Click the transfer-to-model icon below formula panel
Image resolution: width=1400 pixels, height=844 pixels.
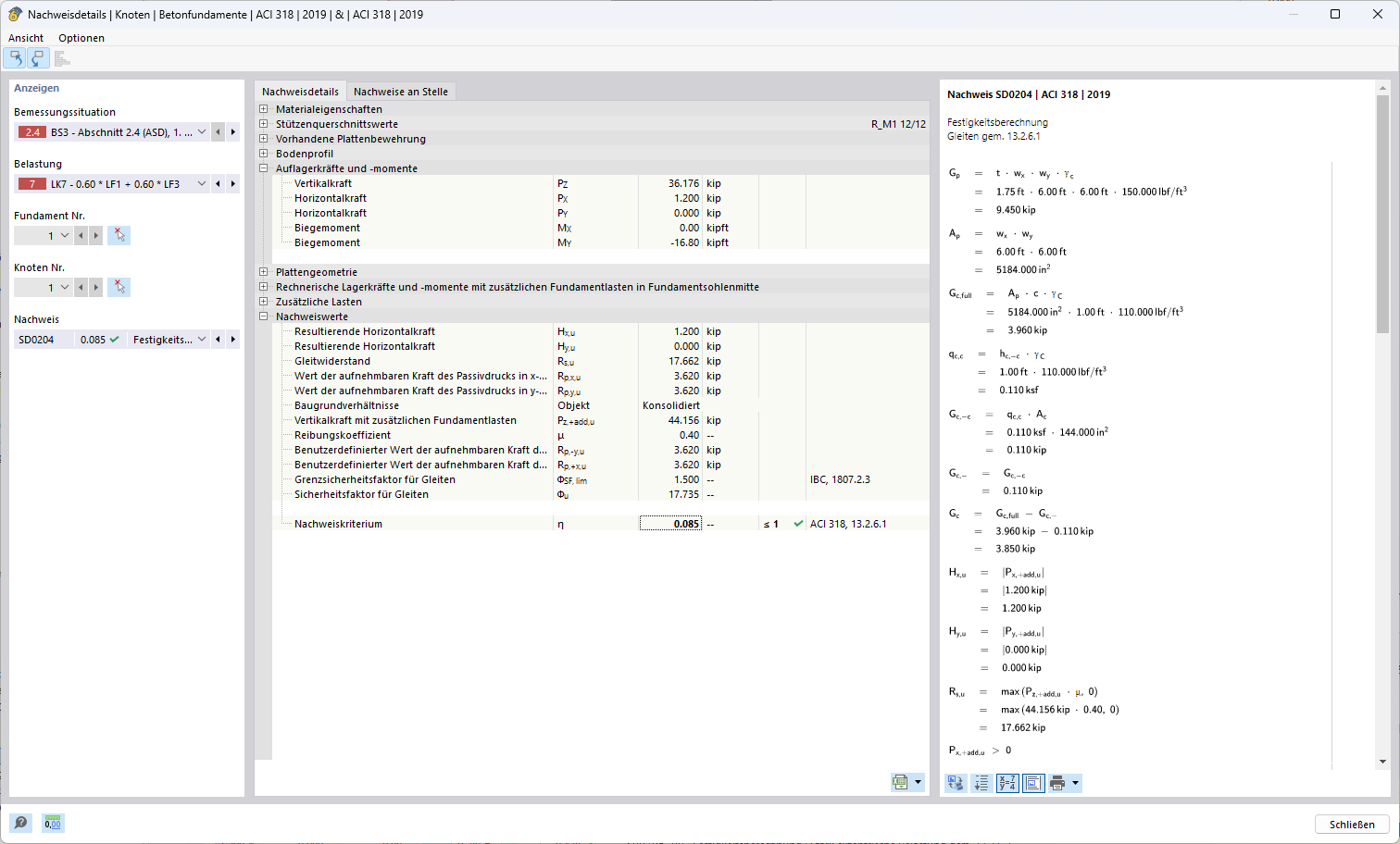[955, 782]
